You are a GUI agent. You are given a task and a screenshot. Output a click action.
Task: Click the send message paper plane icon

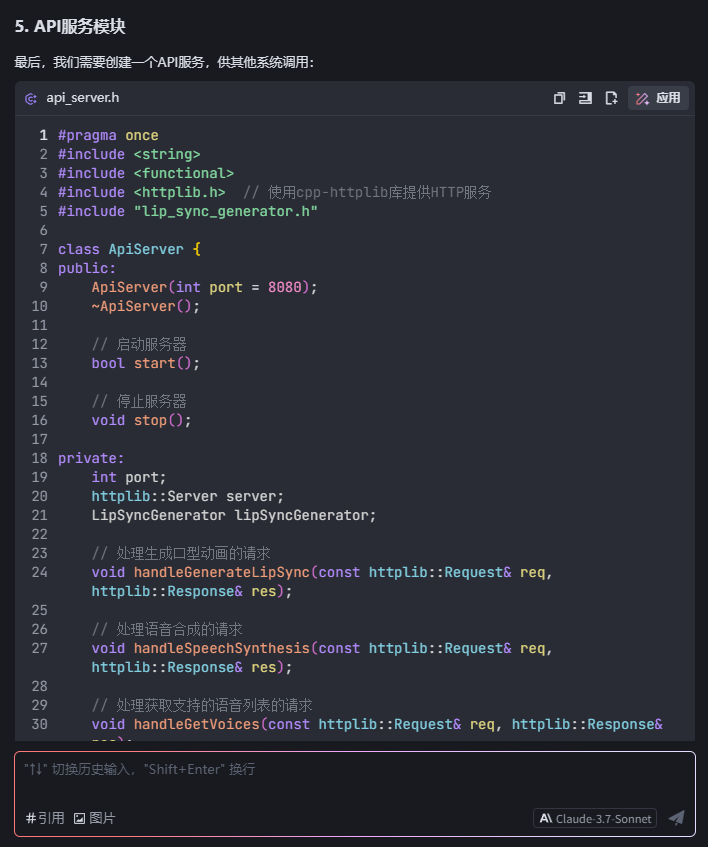(x=676, y=818)
